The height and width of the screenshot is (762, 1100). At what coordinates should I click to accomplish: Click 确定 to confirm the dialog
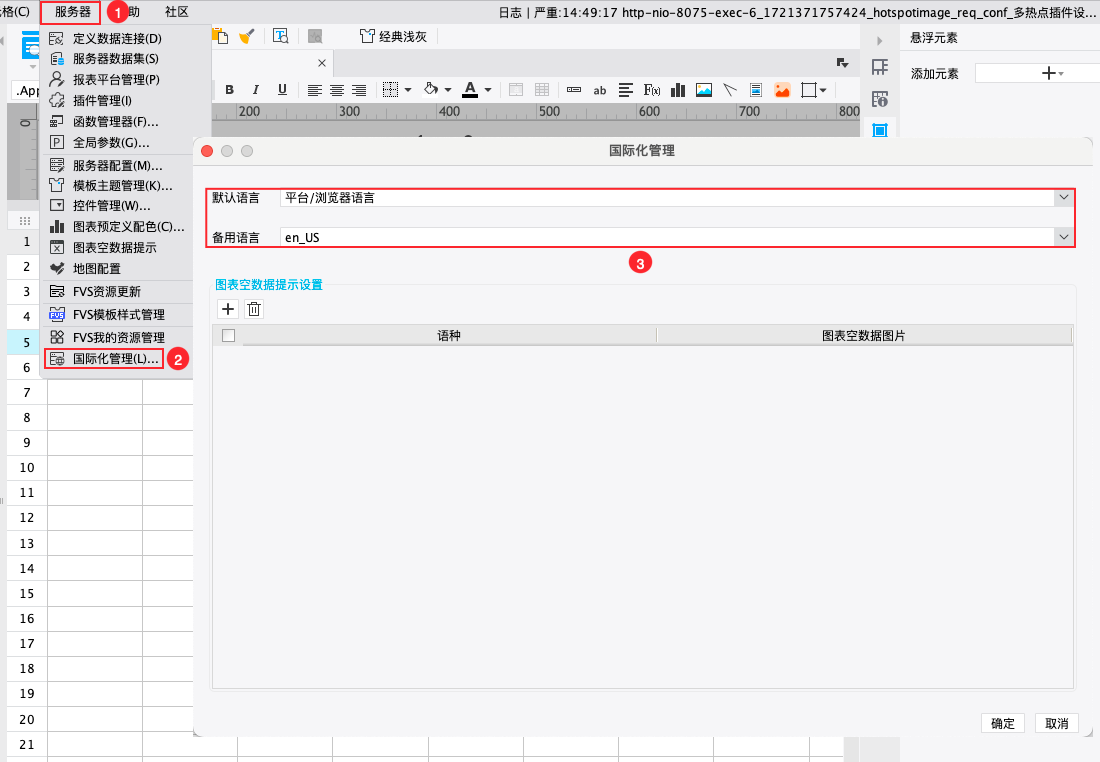point(1002,723)
